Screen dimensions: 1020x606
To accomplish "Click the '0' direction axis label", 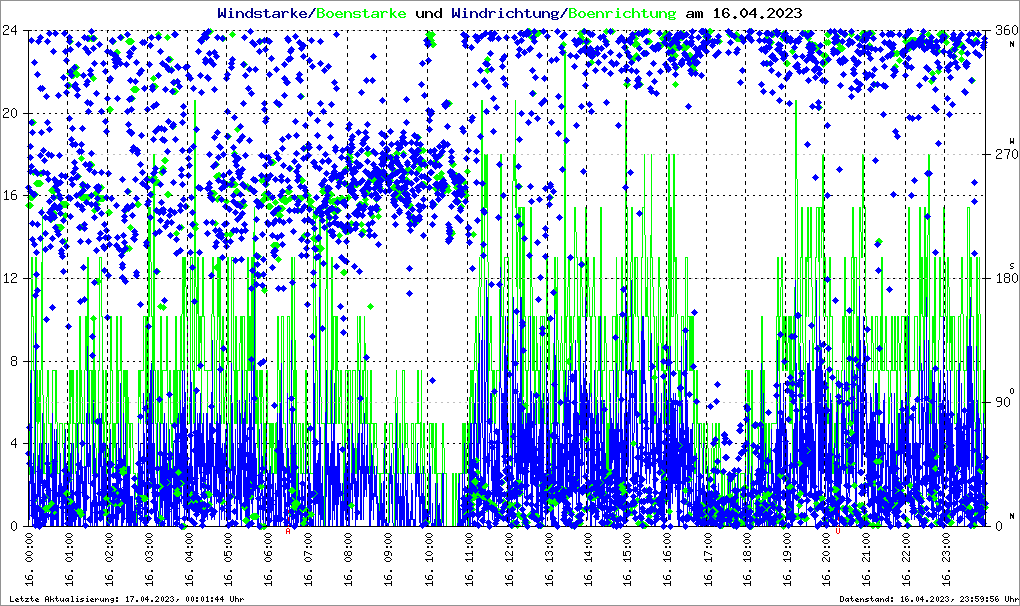I will 999,526.
